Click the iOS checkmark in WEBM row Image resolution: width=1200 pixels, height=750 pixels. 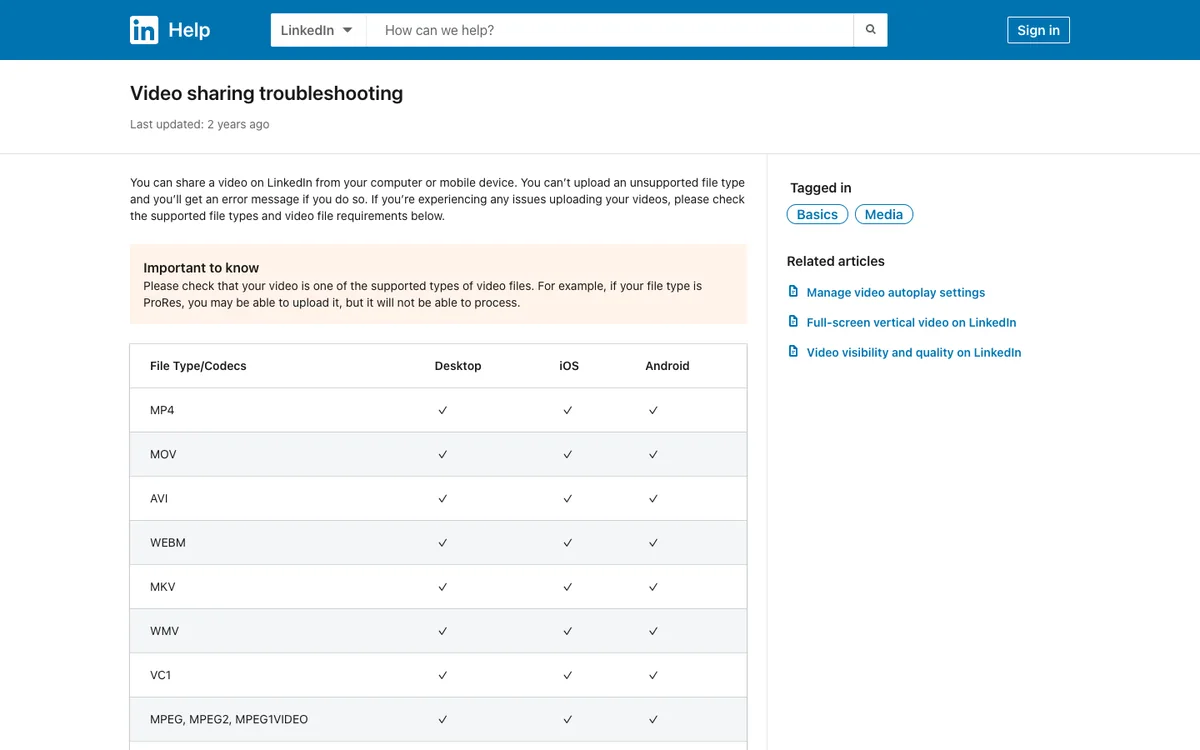567,542
